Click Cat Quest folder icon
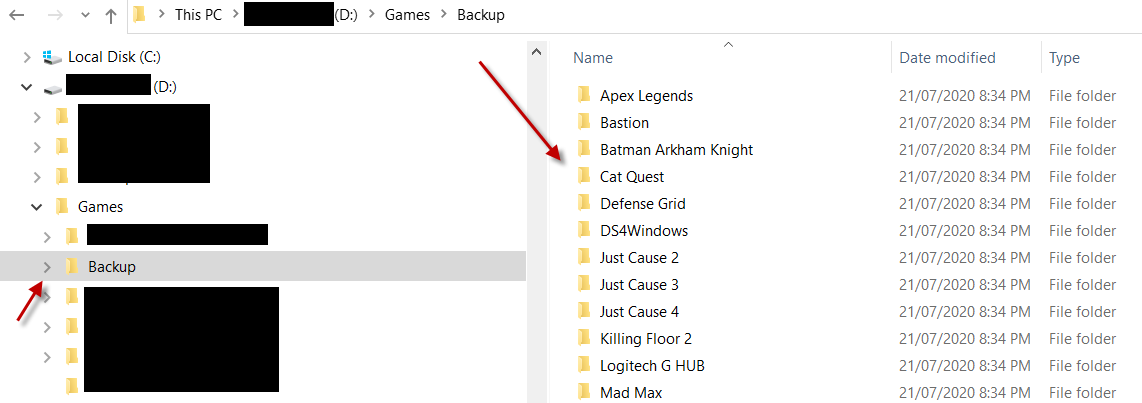This screenshot has width=1142, height=403. [584, 176]
